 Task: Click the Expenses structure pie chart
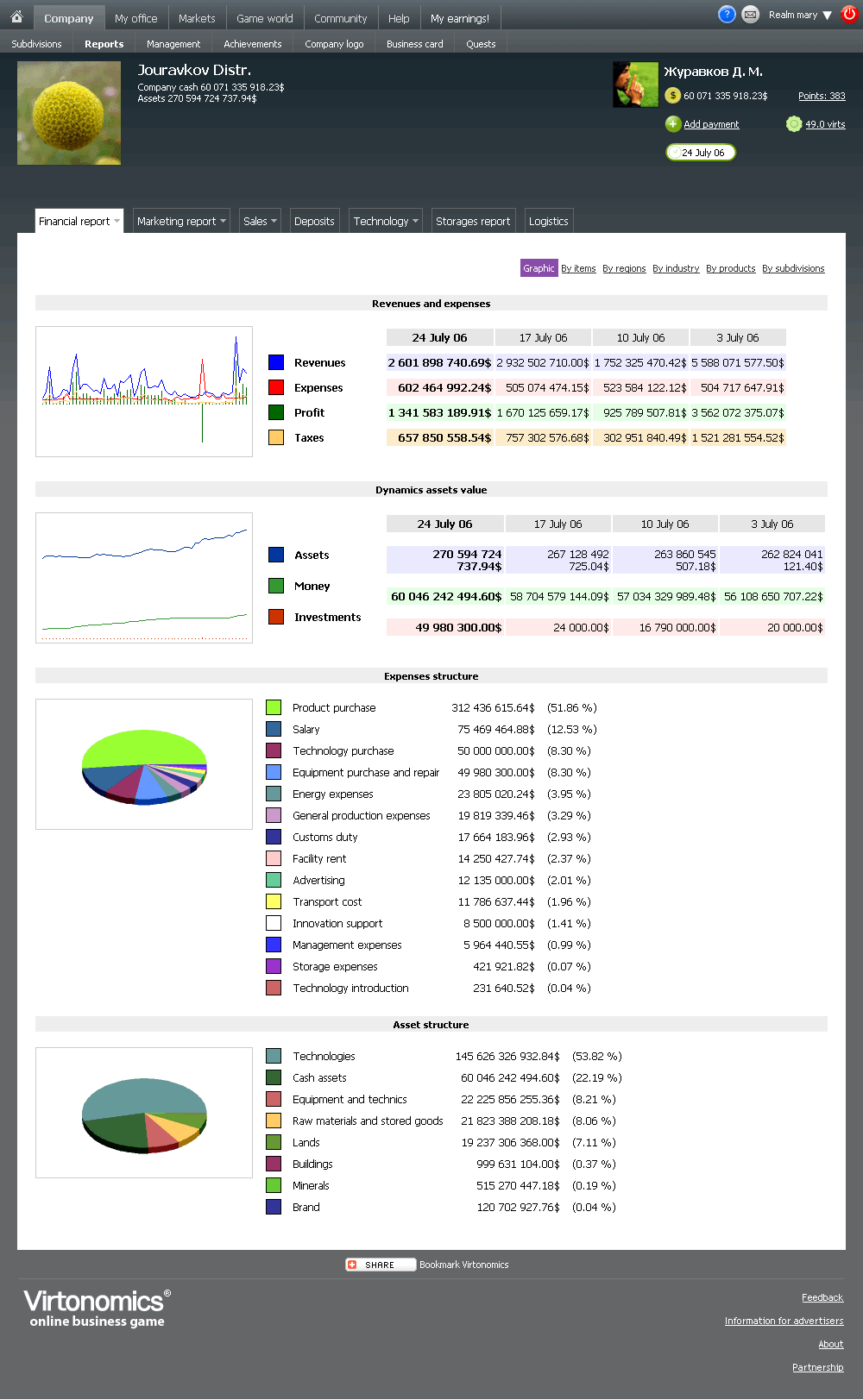click(x=144, y=764)
